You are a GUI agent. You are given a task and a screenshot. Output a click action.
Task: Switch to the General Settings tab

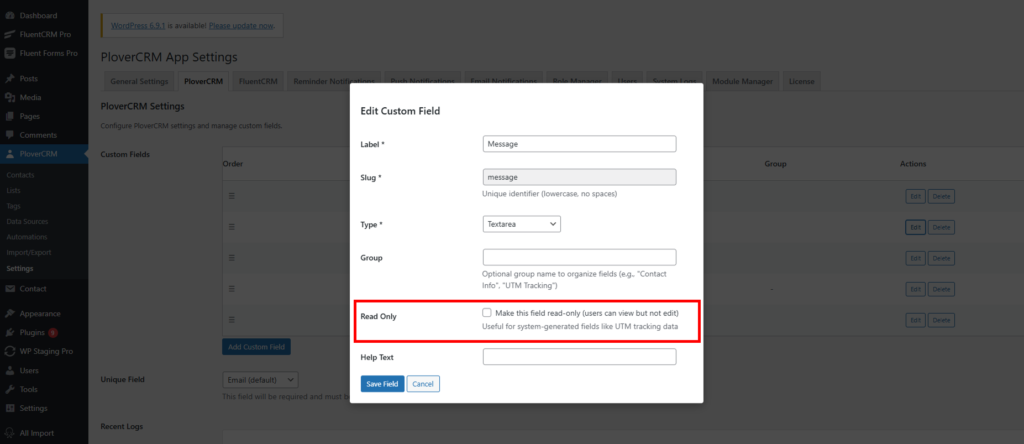(x=139, y=81)
